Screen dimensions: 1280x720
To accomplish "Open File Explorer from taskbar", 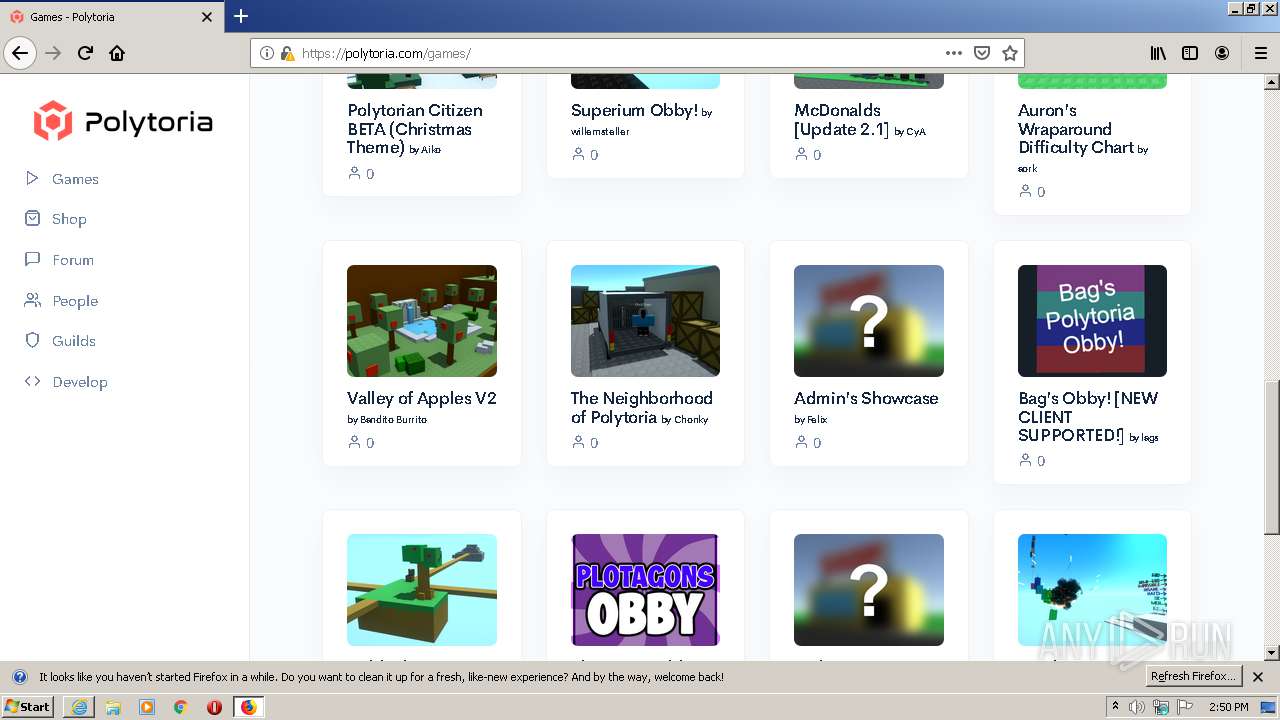I will 113,707.
